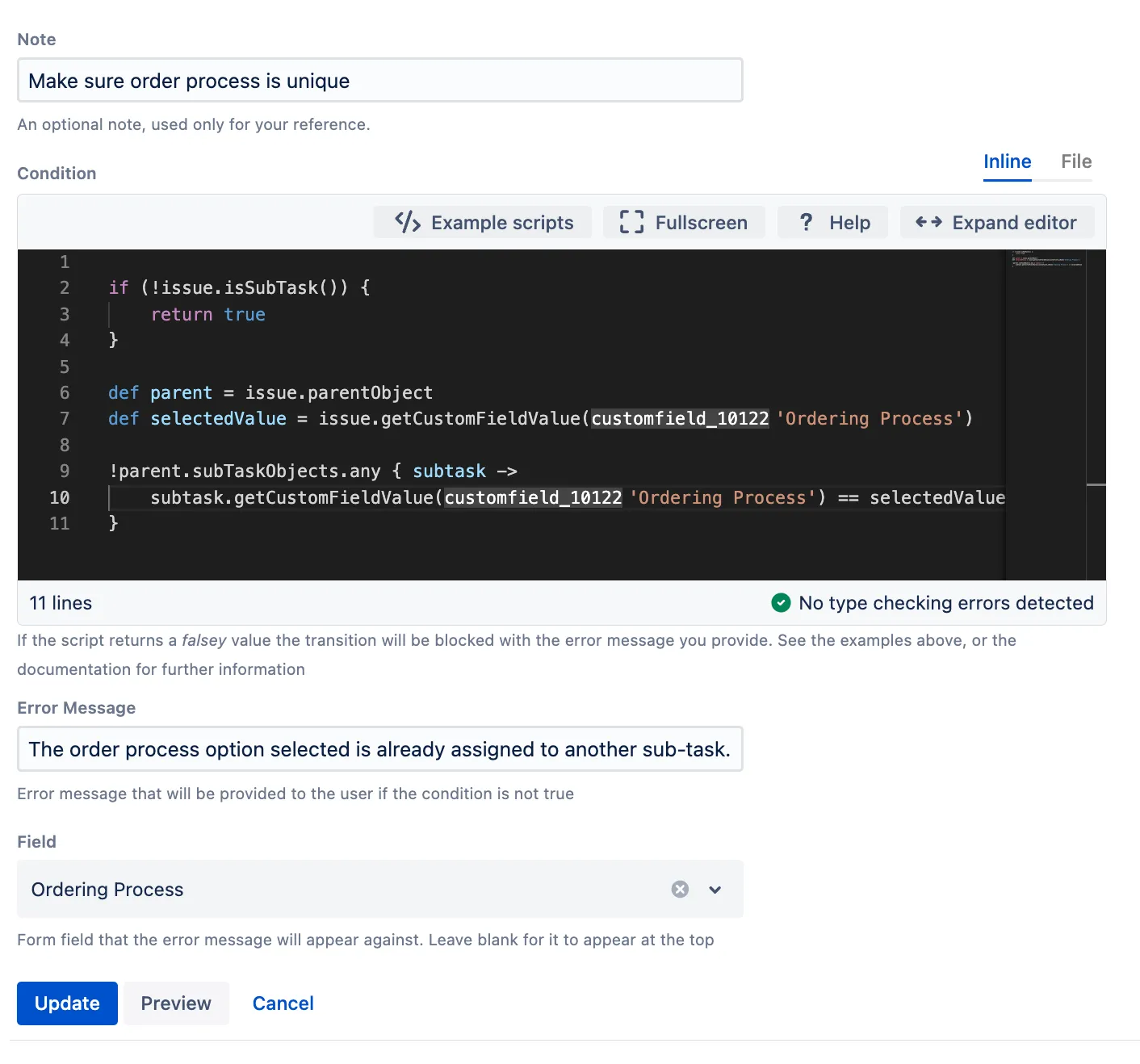This screenshot has height=1064, width=1140.
Task: Open the Help button
Action: click(x=833, y=222)
